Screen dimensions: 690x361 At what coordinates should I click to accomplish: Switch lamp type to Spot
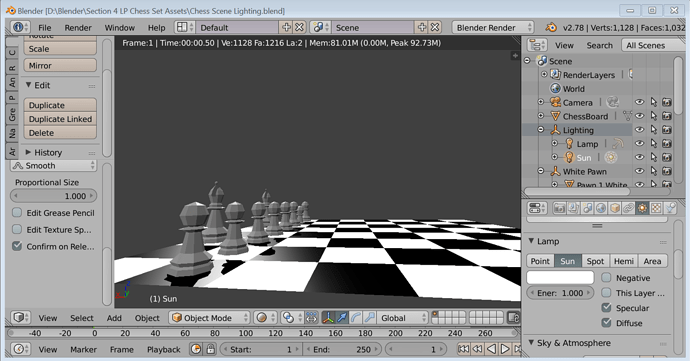point(595,261)
